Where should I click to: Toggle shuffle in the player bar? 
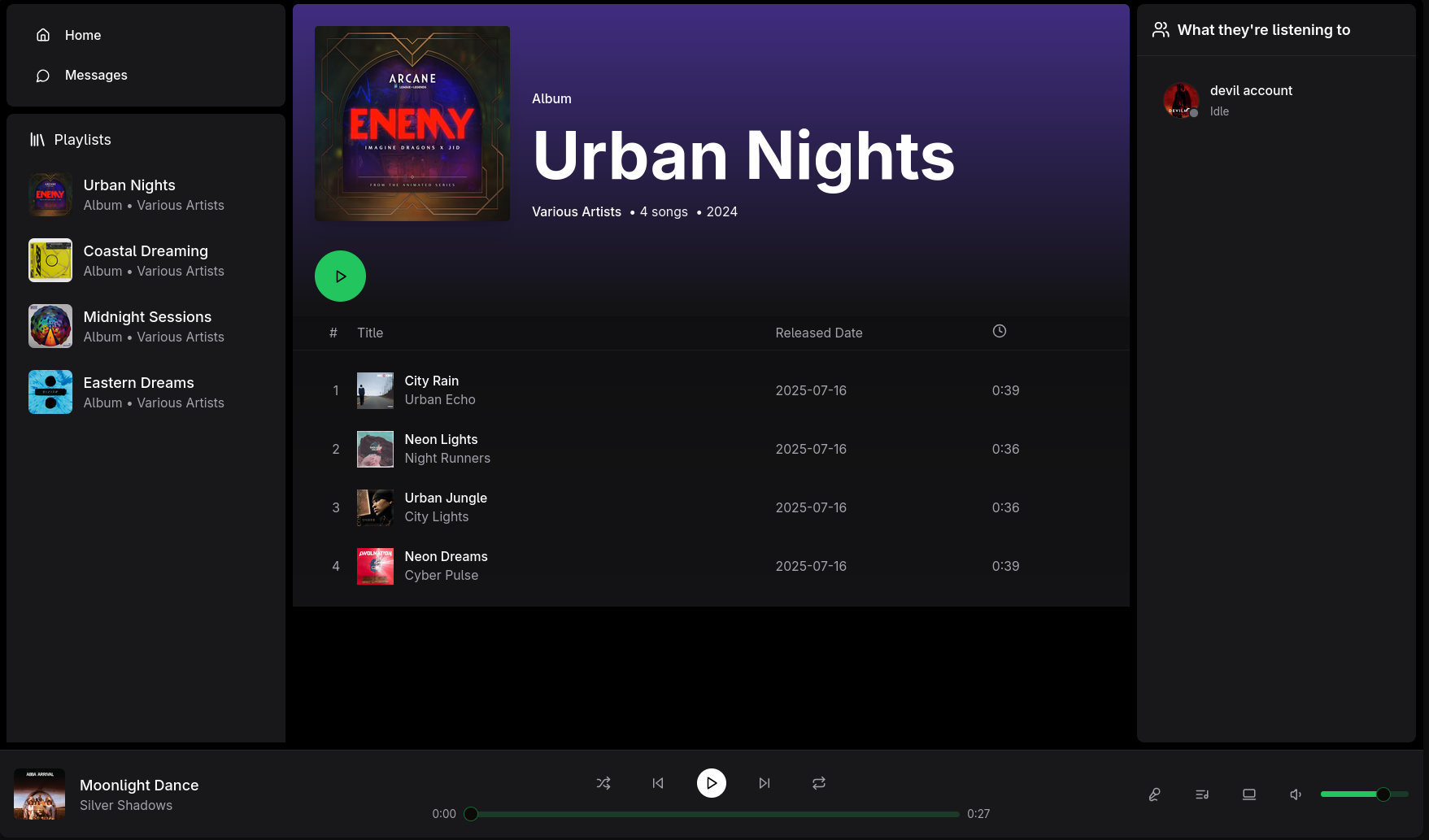pos(603,783)
